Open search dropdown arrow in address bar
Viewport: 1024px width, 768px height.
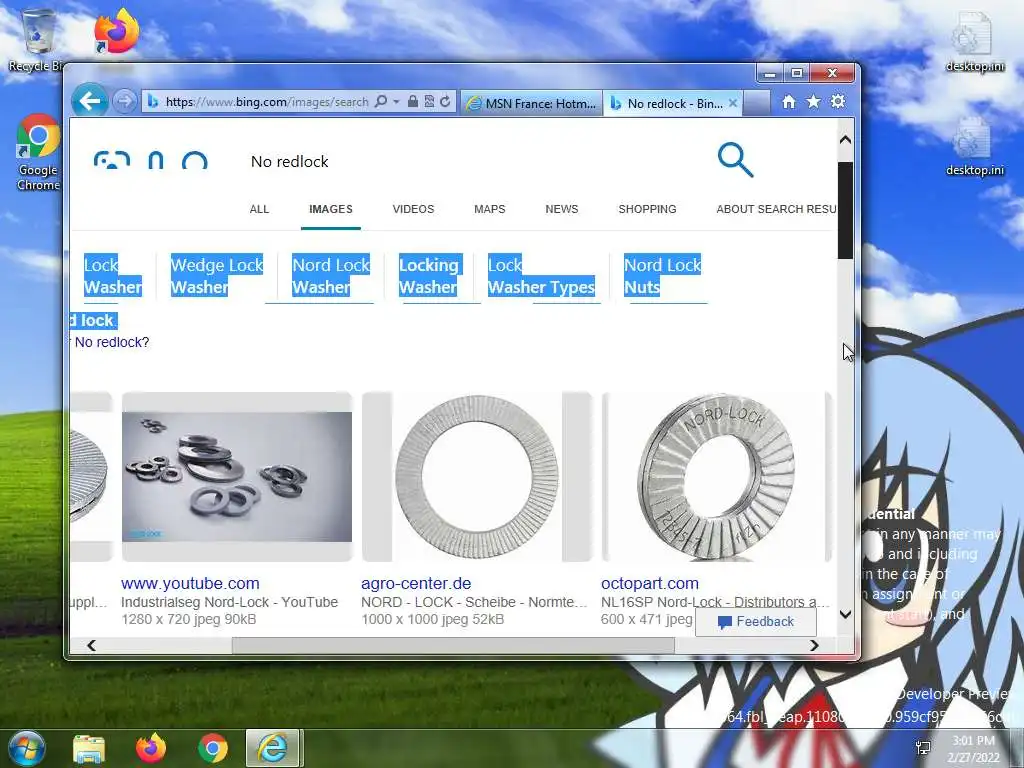click(x=396, y=101)
